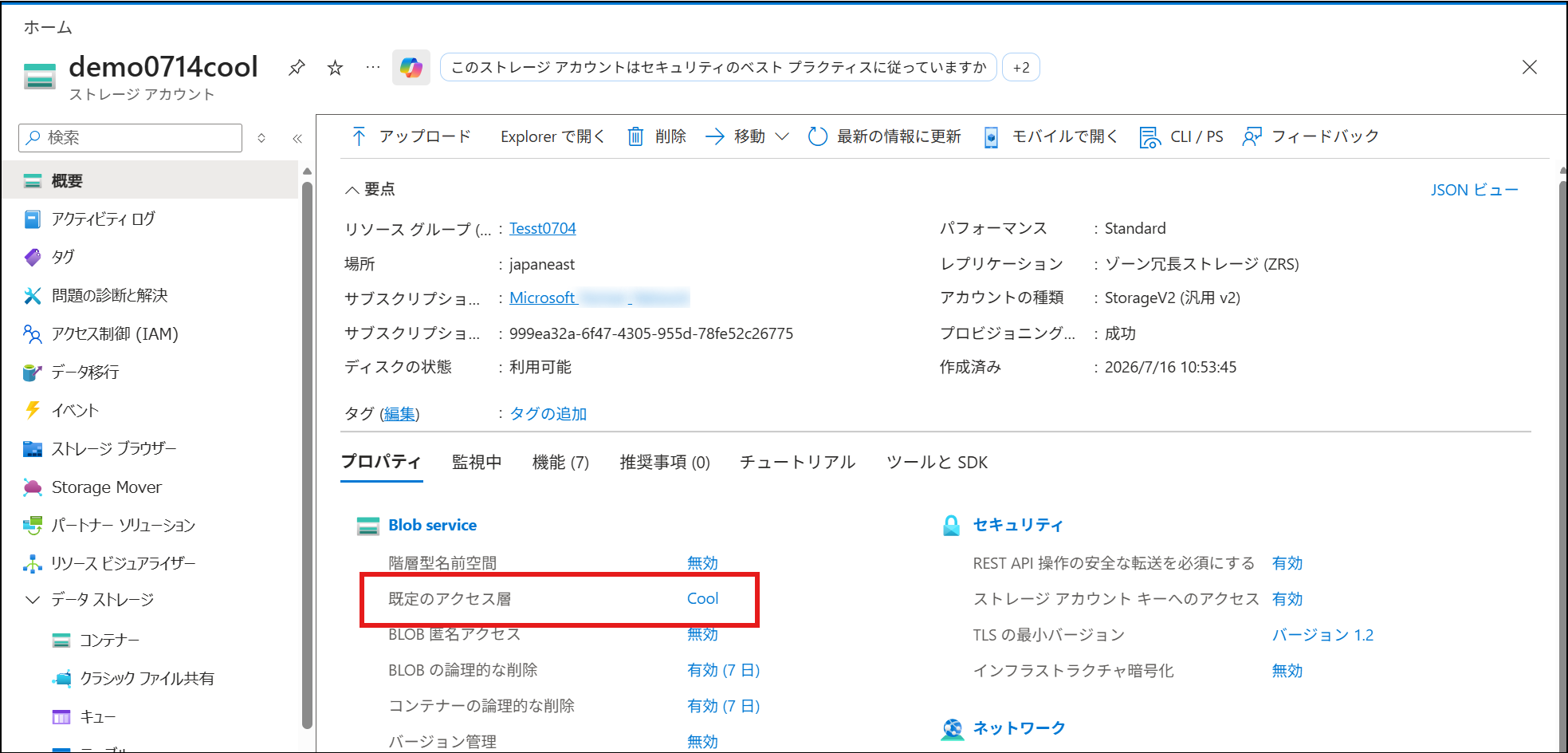Close the storage account blade

click(1529, 67)
